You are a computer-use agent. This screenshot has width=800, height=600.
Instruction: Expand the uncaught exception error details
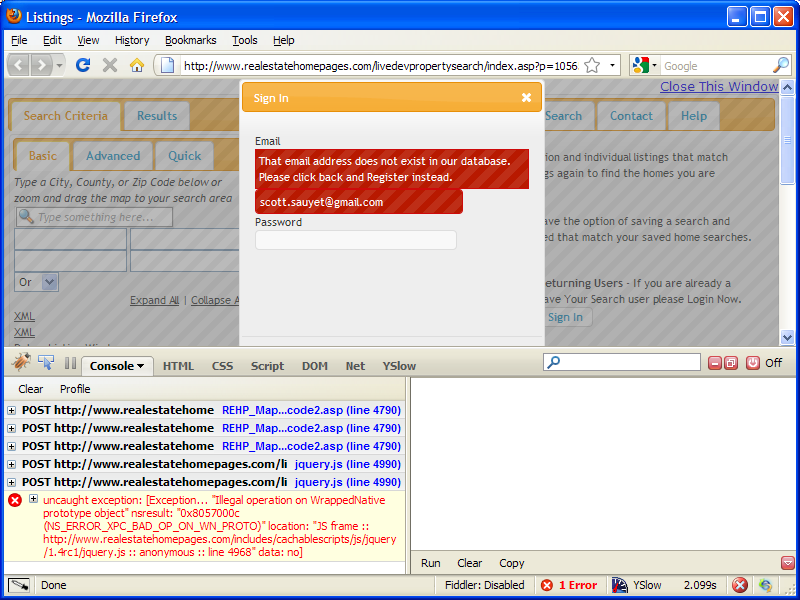click(x=33, y=498)
